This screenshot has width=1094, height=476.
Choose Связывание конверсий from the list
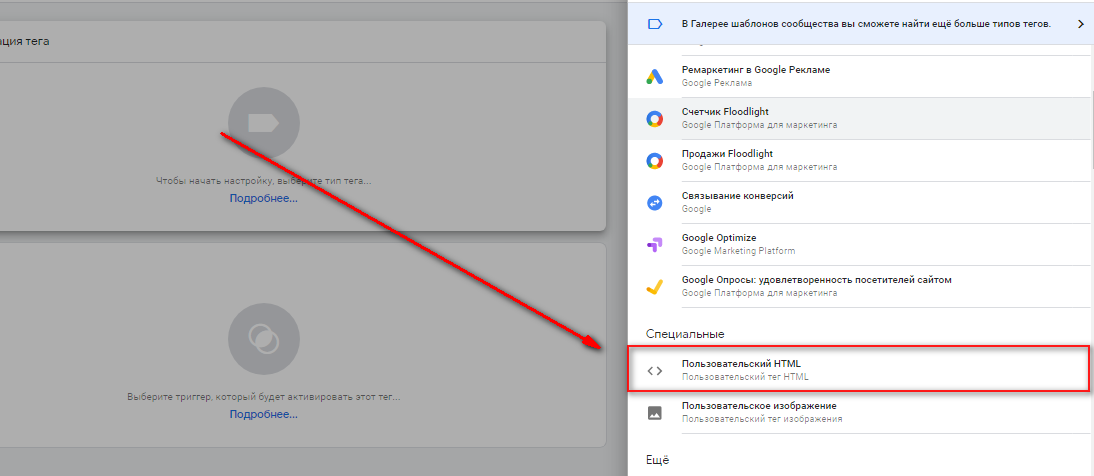737,196
